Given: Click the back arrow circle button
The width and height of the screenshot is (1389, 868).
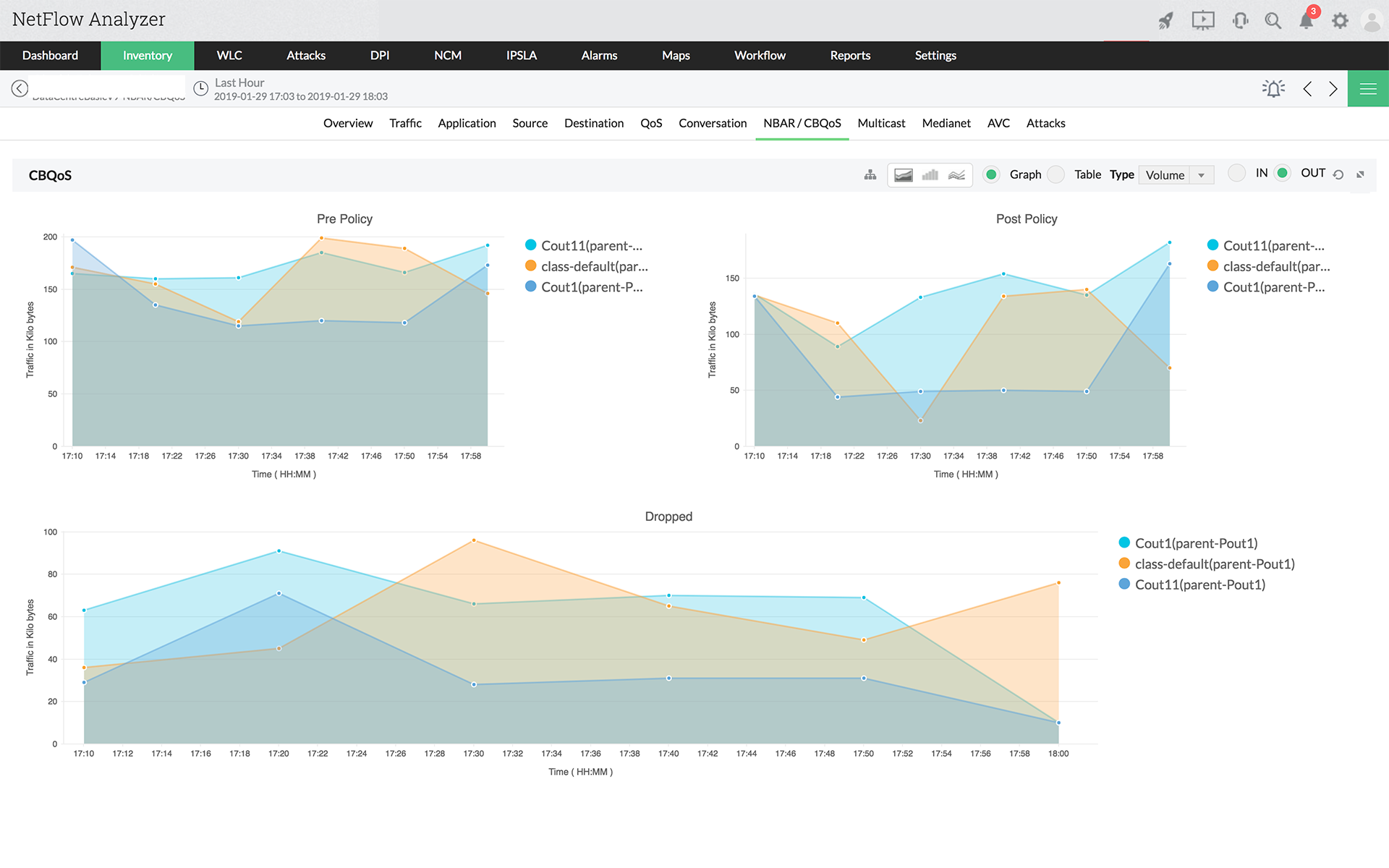Looking at the screenshot, I should coord(20,88).
